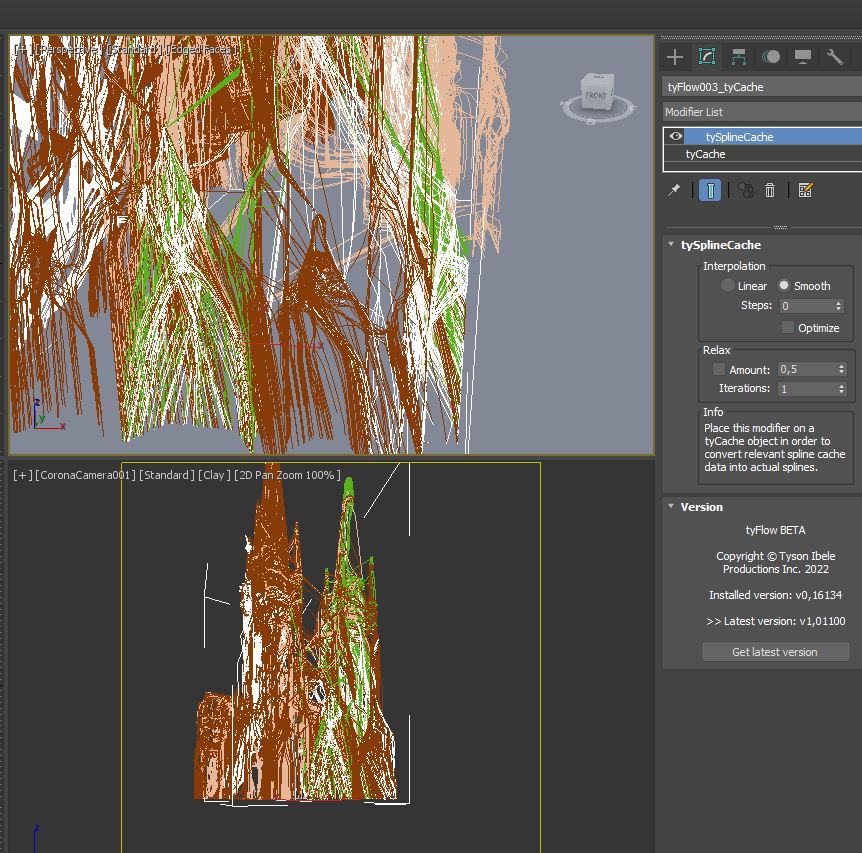Switch to the Hierarchy panel icon
Screen dimensions: 862x853
[739, 57]
